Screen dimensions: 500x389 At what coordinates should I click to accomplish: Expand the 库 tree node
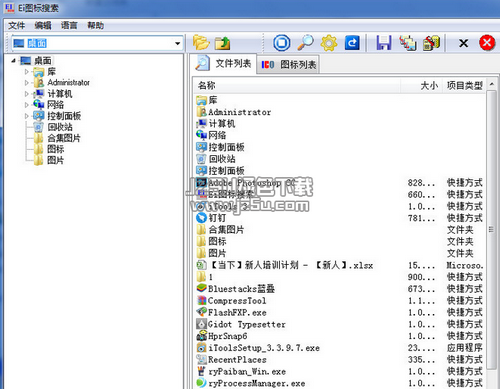pyautogui.click(x=27, y=72)
